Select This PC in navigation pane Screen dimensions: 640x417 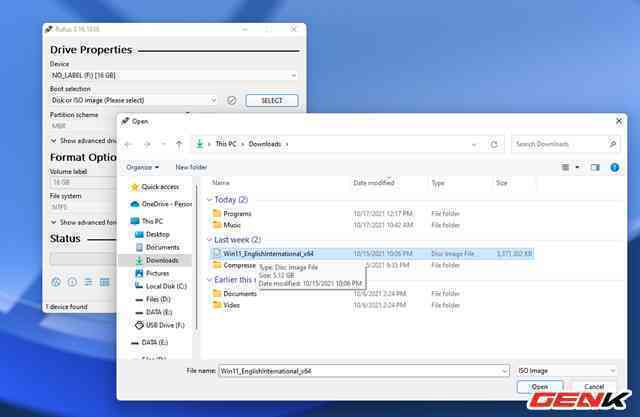147,221
